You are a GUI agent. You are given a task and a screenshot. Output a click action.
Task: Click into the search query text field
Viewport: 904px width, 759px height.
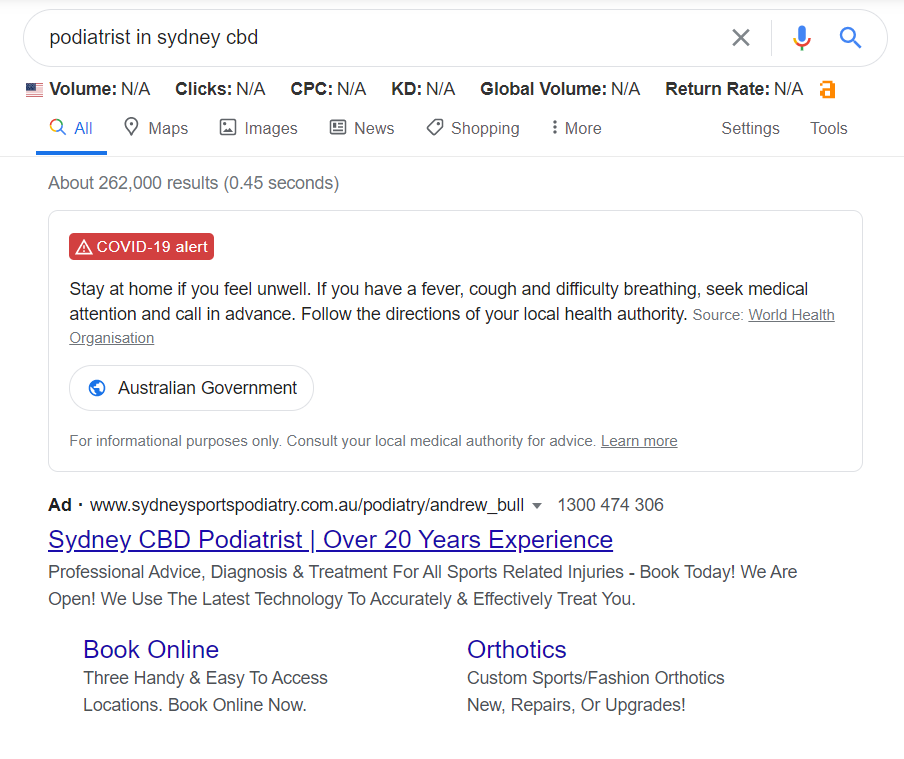click(380, 38)
